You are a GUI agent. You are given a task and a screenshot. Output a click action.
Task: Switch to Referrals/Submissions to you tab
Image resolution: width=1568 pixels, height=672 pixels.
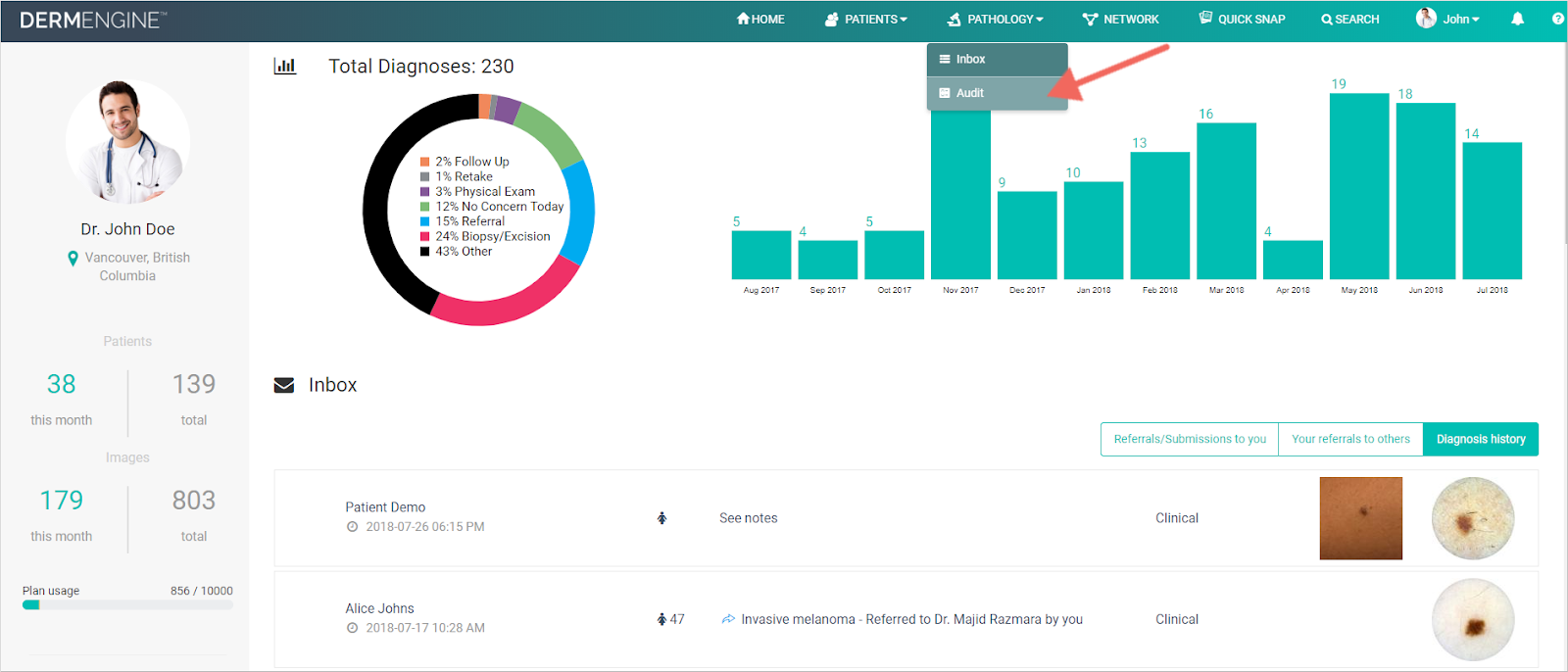pyautogui.click(x=1190, y=439)
